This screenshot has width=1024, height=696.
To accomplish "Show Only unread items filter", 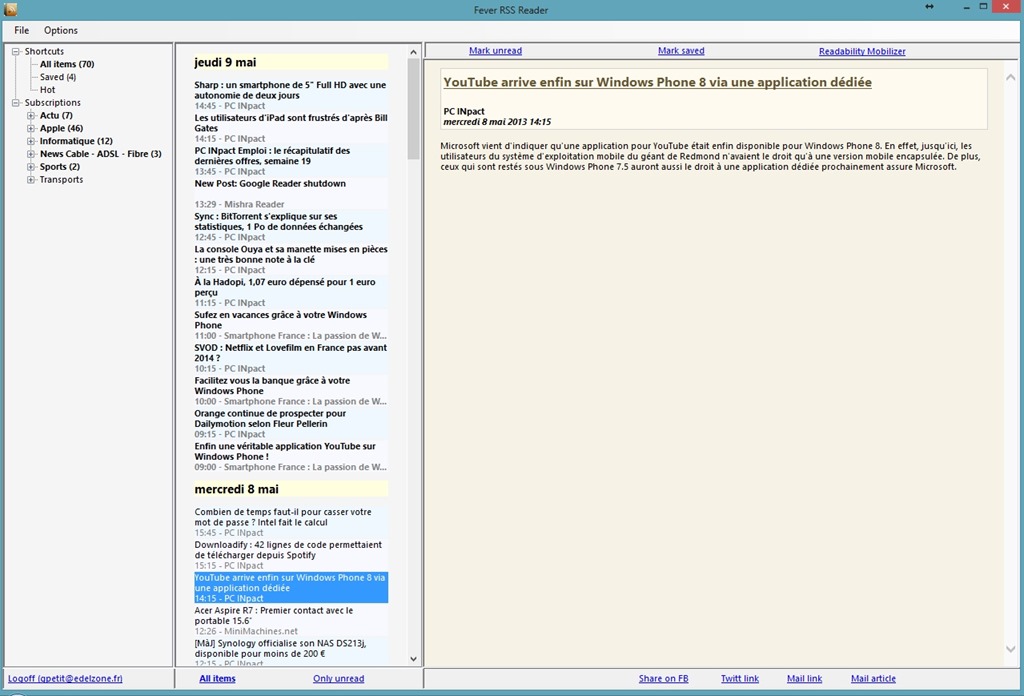I will pyautogui.click(x=338, y=678).
